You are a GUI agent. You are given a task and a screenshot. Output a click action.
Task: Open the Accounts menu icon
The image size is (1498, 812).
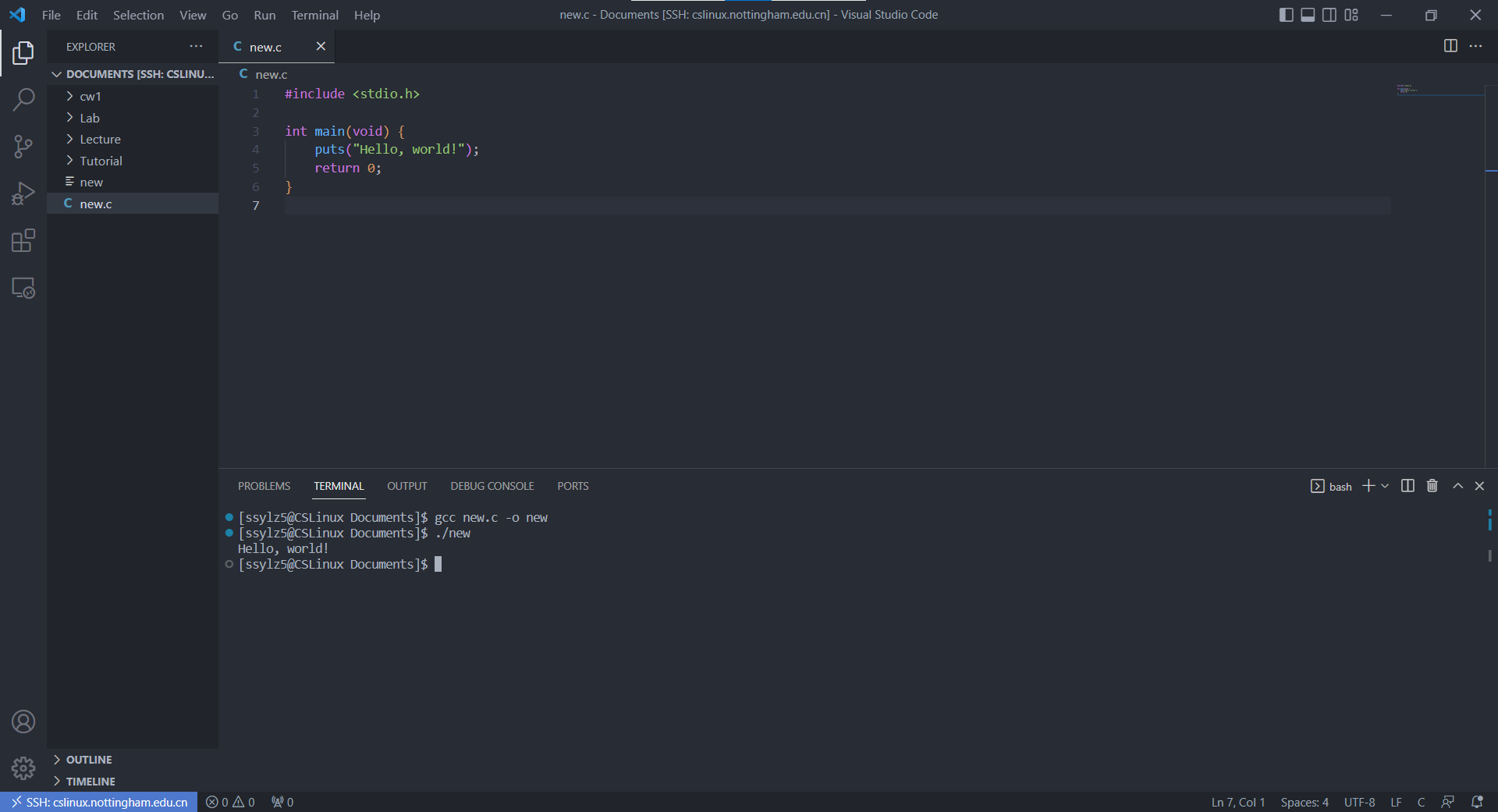(23, 722)
